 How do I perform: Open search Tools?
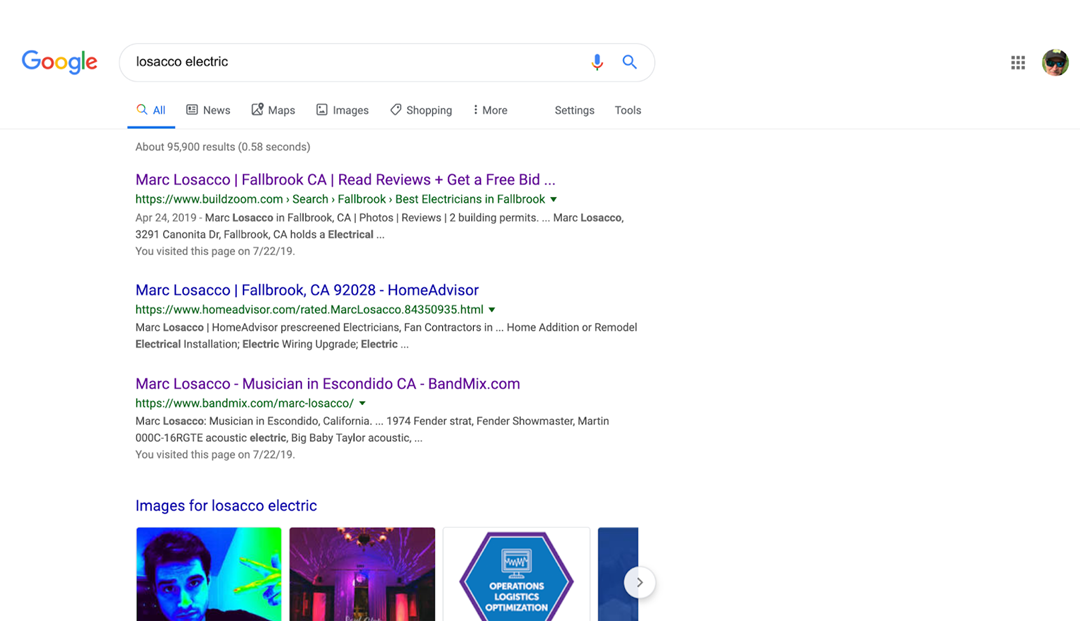[x=628, y=110]
